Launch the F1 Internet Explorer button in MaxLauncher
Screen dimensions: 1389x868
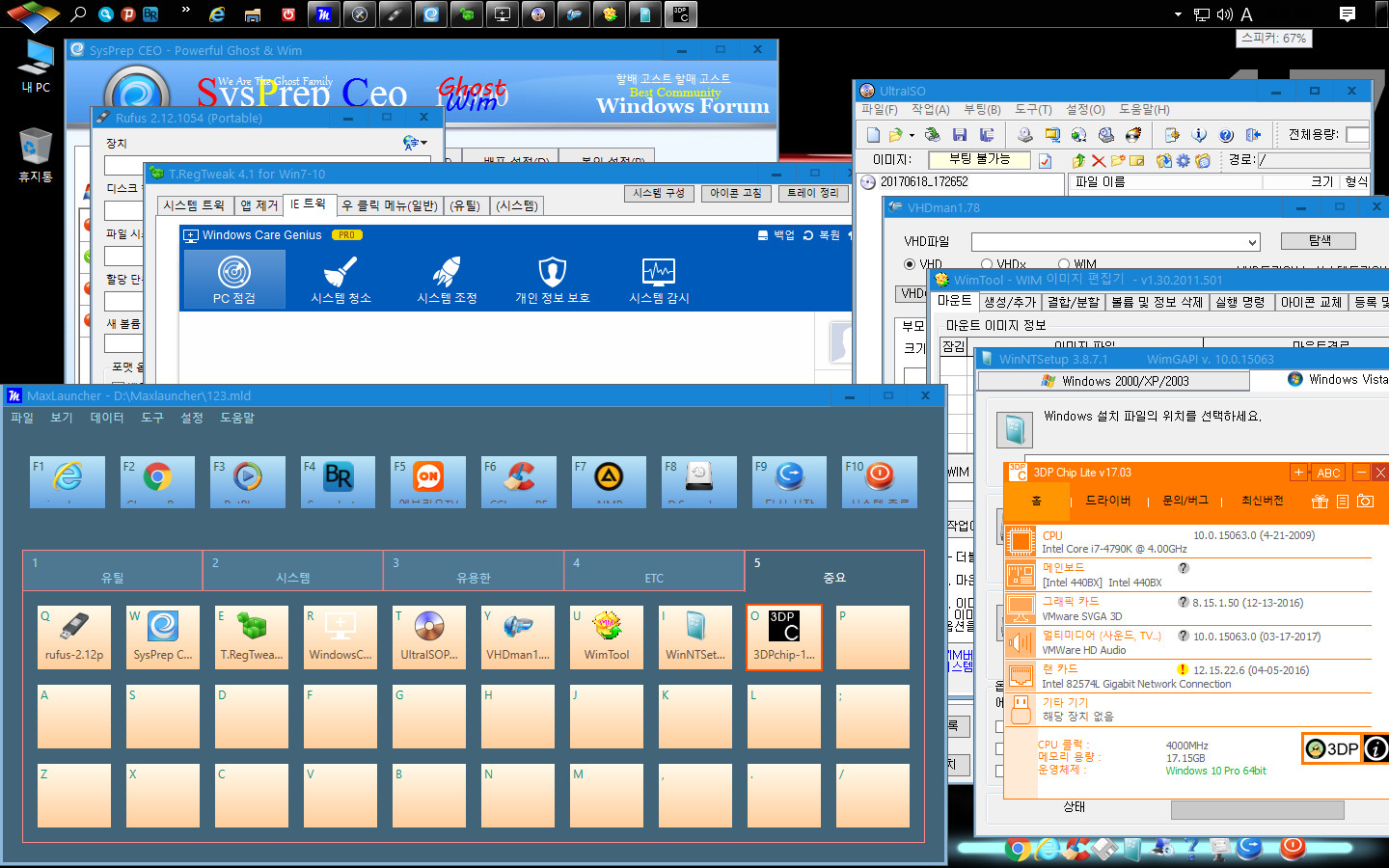click(68, 481)
